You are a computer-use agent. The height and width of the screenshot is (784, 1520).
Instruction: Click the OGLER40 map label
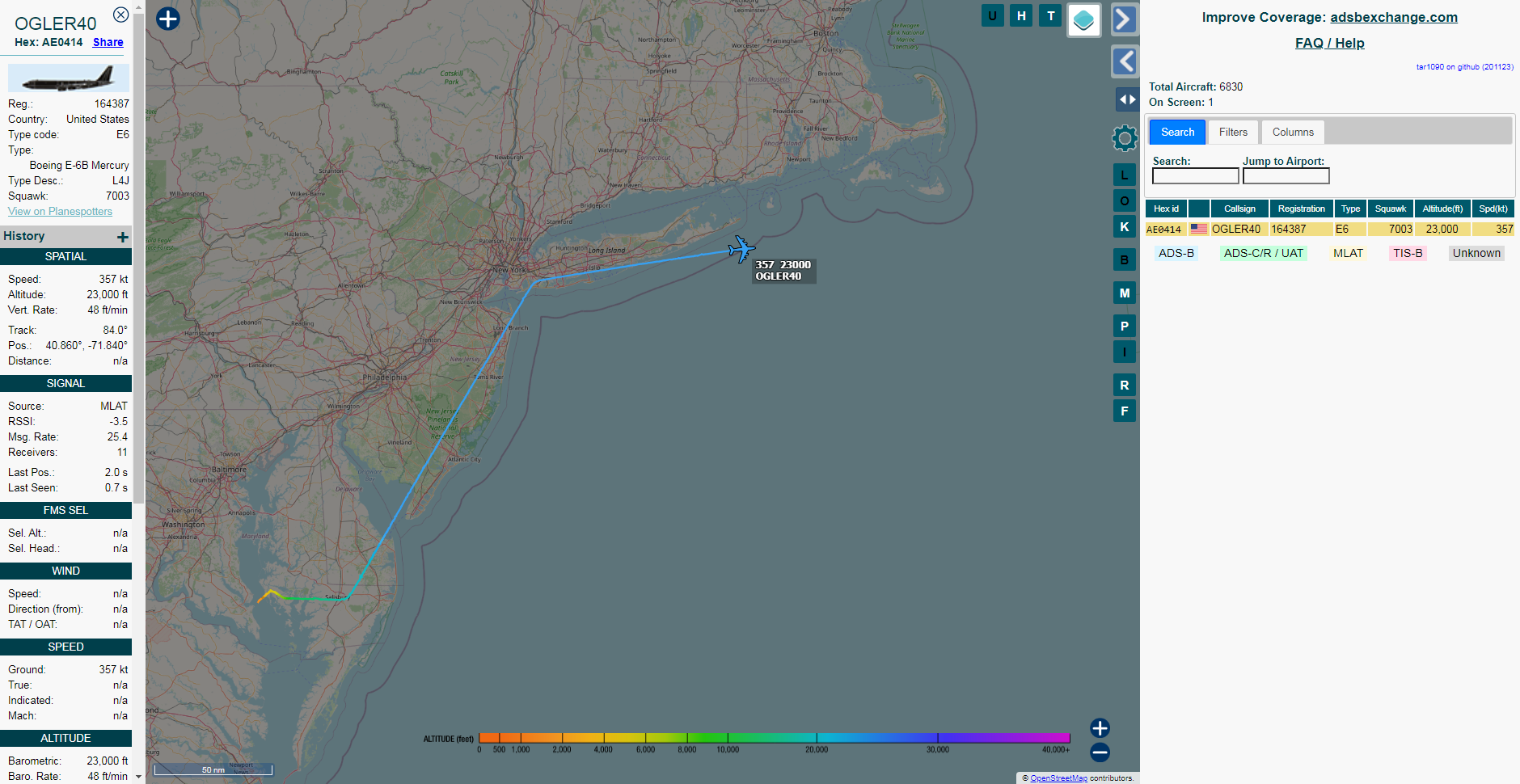(x=783, y=271)
